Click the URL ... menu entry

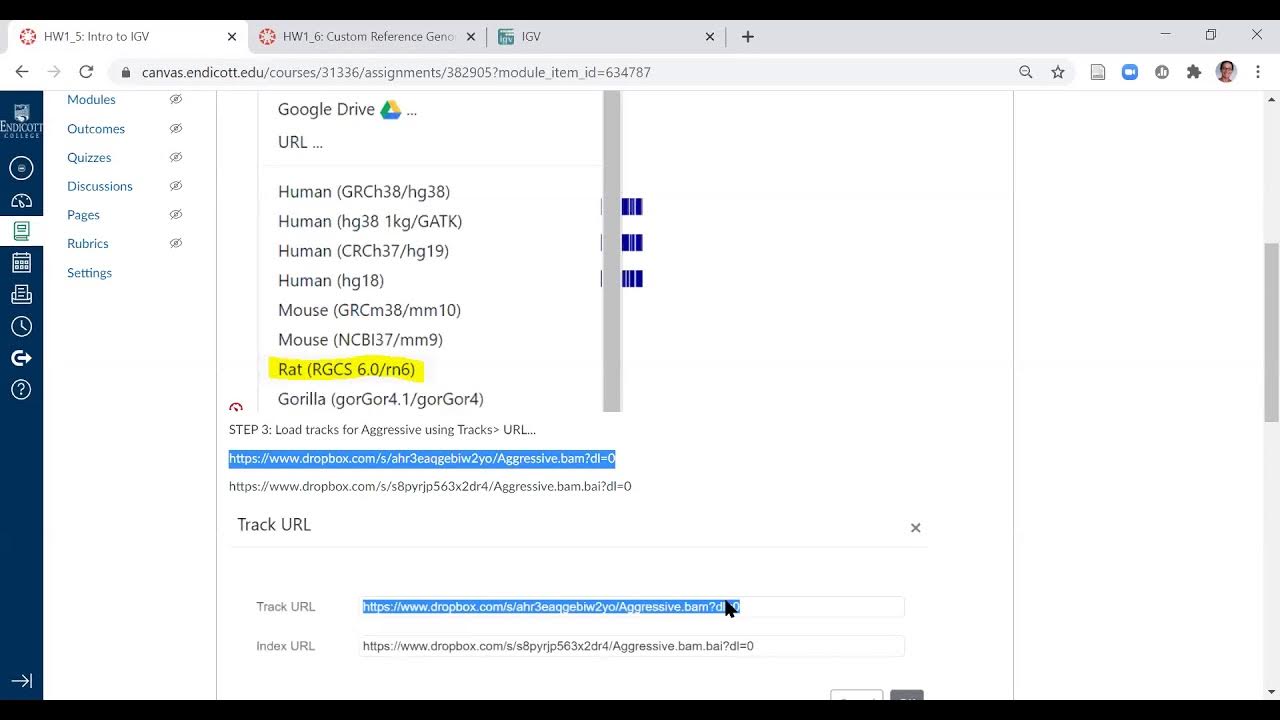pyautogui.click(x=300, y=142)
